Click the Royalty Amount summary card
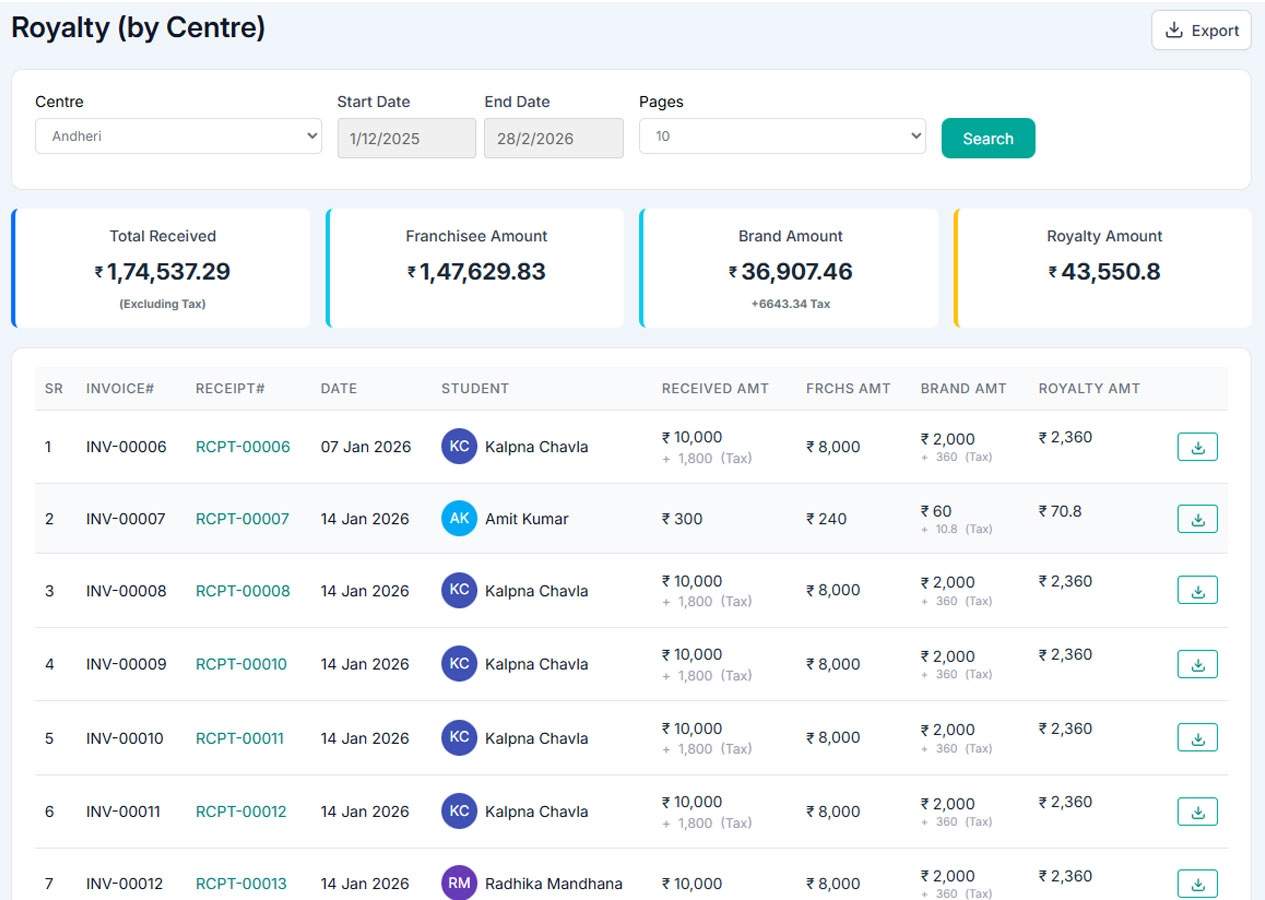The height and width of the screenshot is (900, 1265). [1104, 268]
